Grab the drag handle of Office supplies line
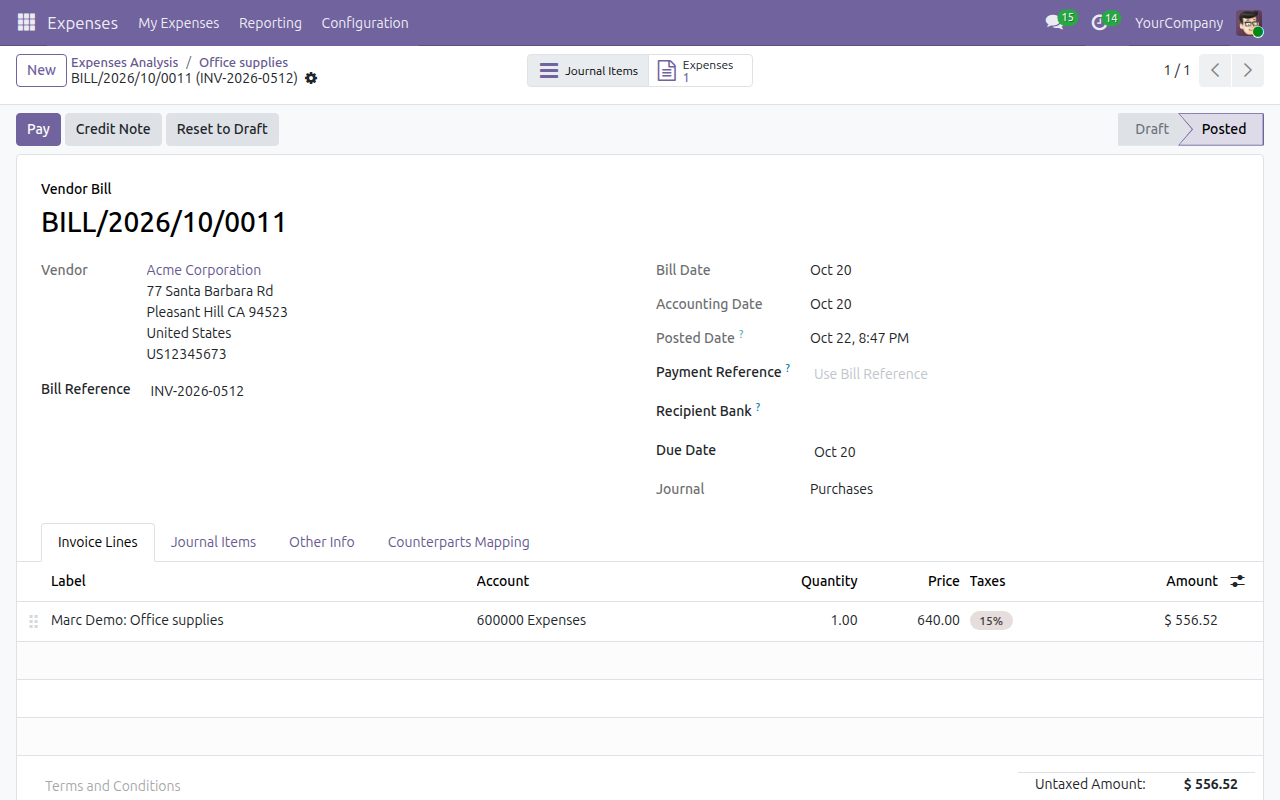1280x800 pixels. click(x=34, y=621)
